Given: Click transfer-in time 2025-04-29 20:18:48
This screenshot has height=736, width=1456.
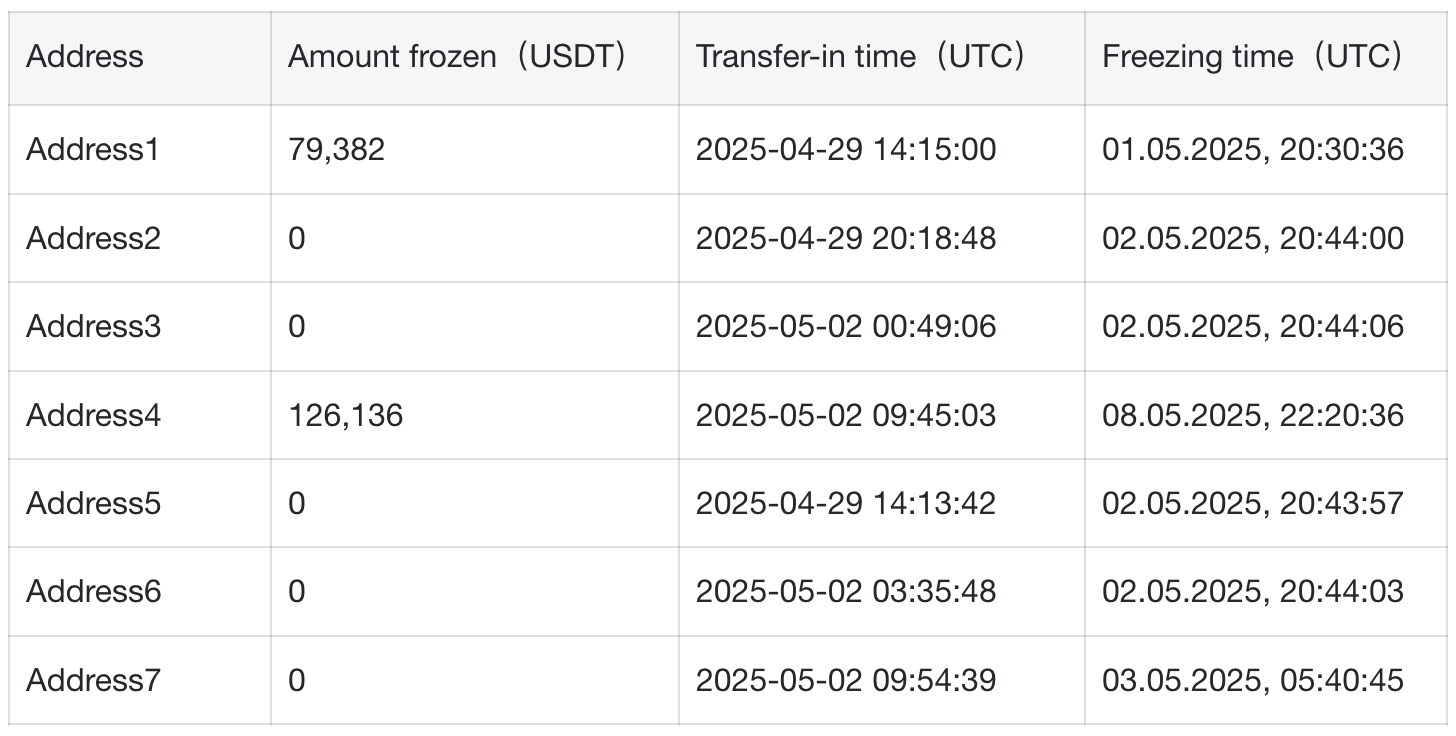Looking at the screenshot, I should 846,238.
